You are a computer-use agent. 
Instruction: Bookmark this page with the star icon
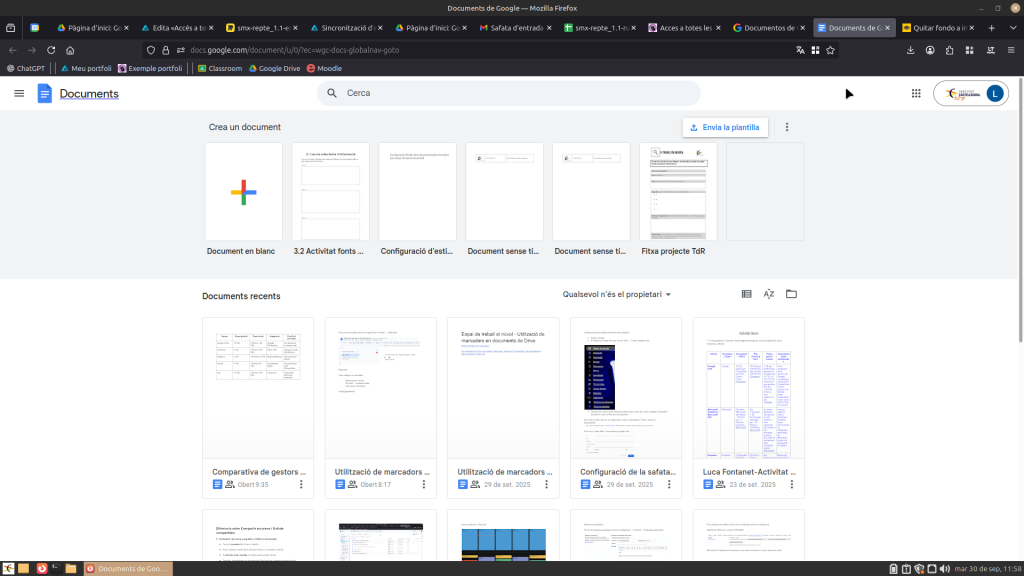(x=830, y=50)
